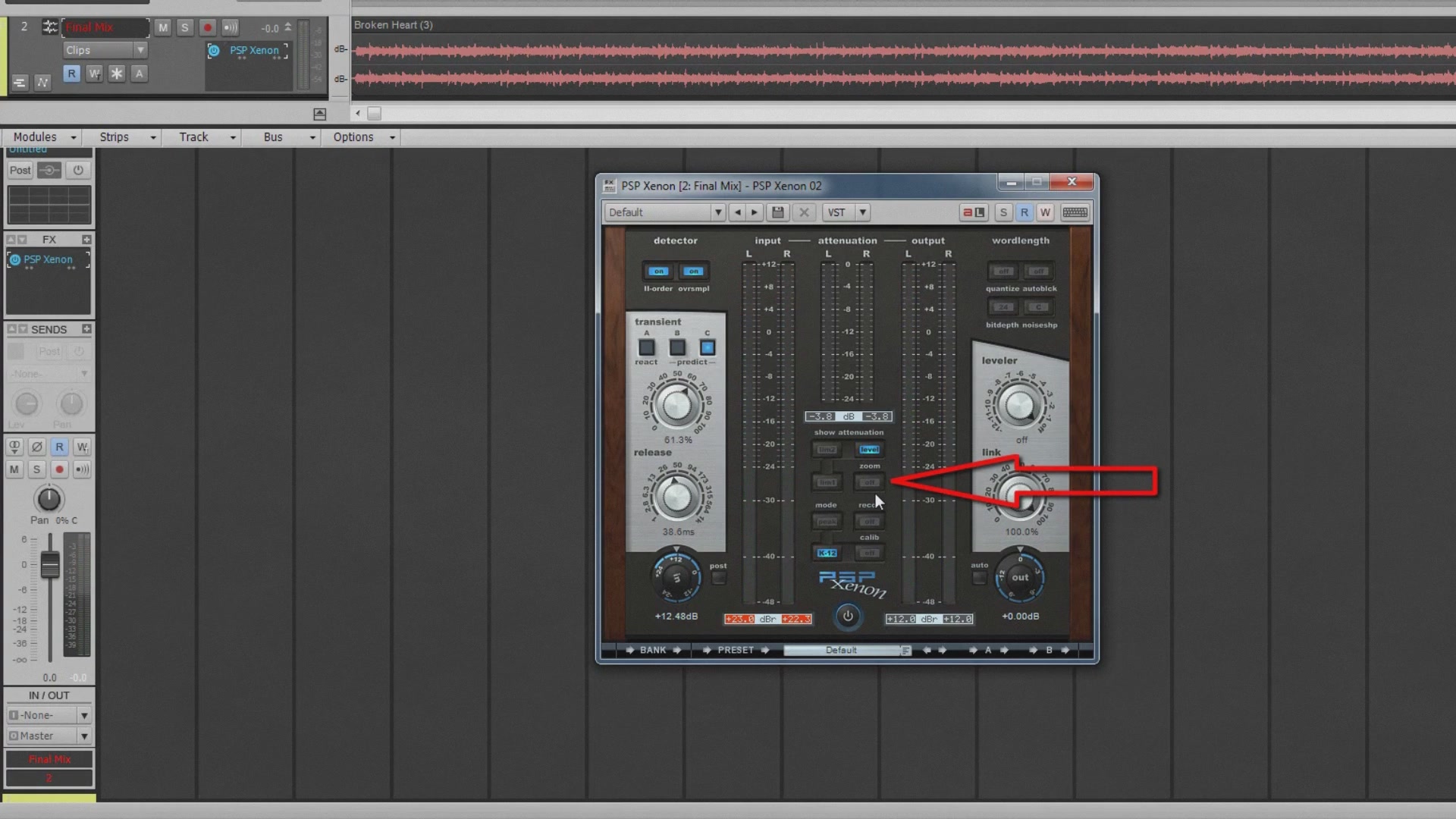Click the A archive button on track header
The image size is (1456, 819).
[139, 74]
